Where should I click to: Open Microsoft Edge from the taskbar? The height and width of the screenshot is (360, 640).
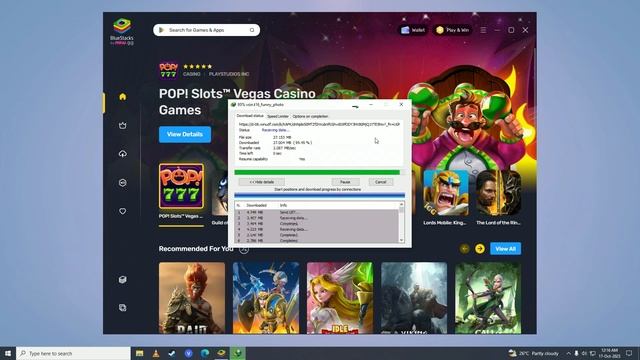coord(205,353)
